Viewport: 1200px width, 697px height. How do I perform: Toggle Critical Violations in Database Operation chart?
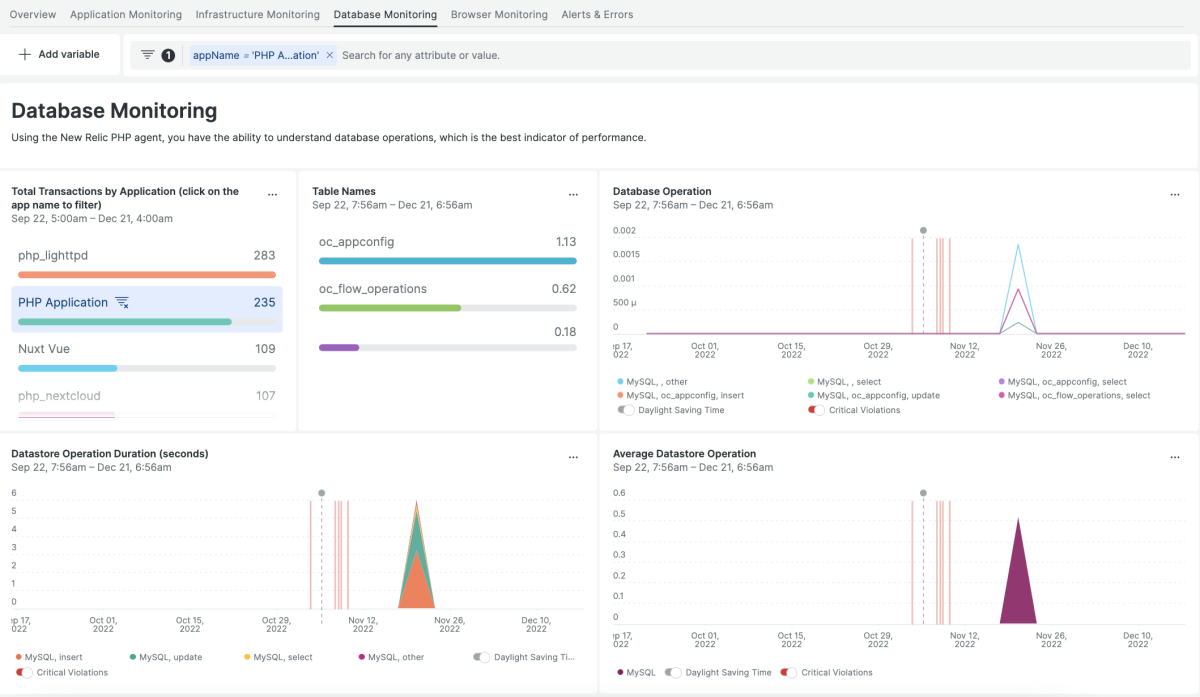pyautogui.click(x=816, y=410)
